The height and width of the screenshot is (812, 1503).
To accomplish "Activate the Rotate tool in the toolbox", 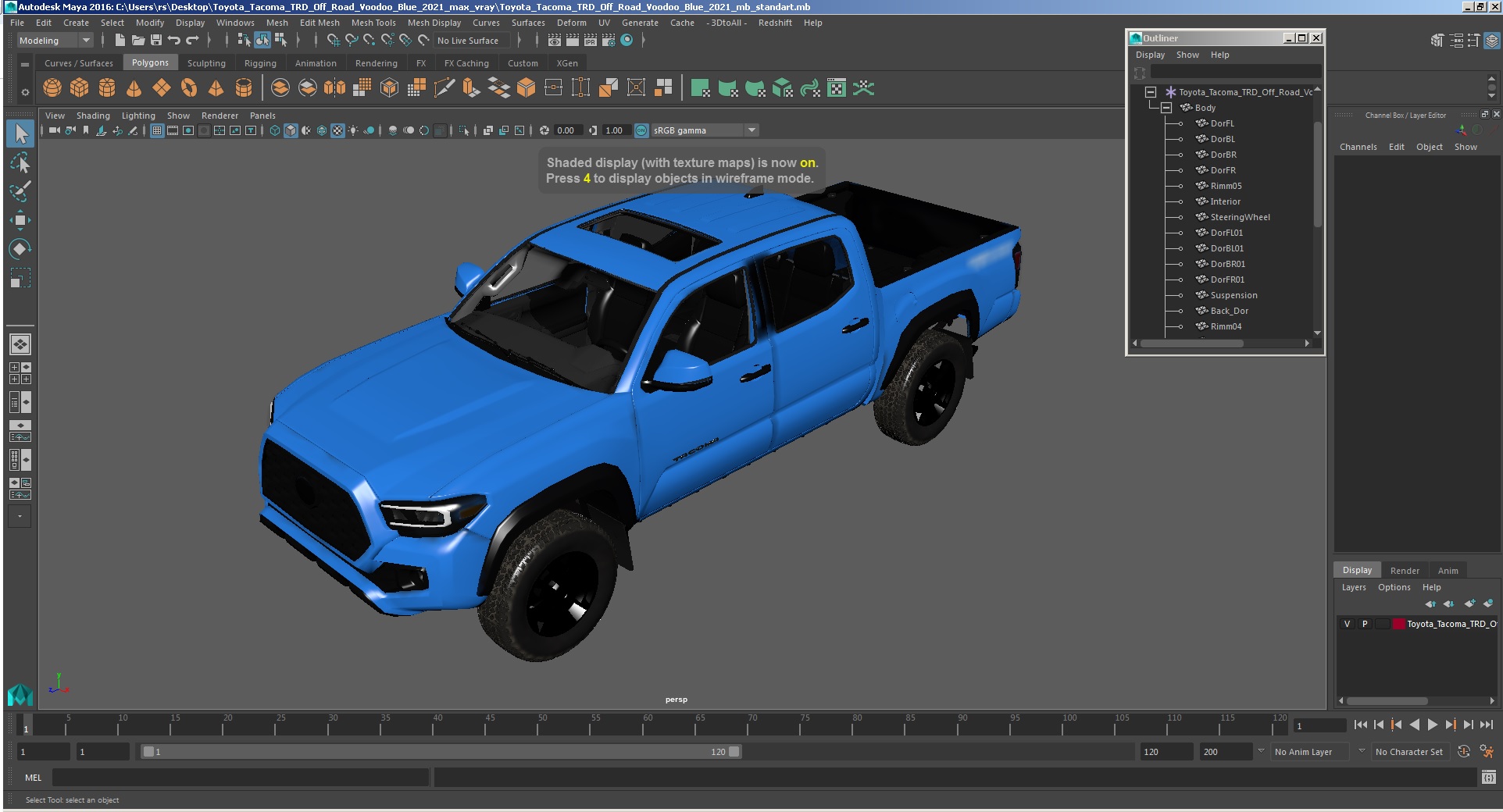I will click(x=20, y=249).
